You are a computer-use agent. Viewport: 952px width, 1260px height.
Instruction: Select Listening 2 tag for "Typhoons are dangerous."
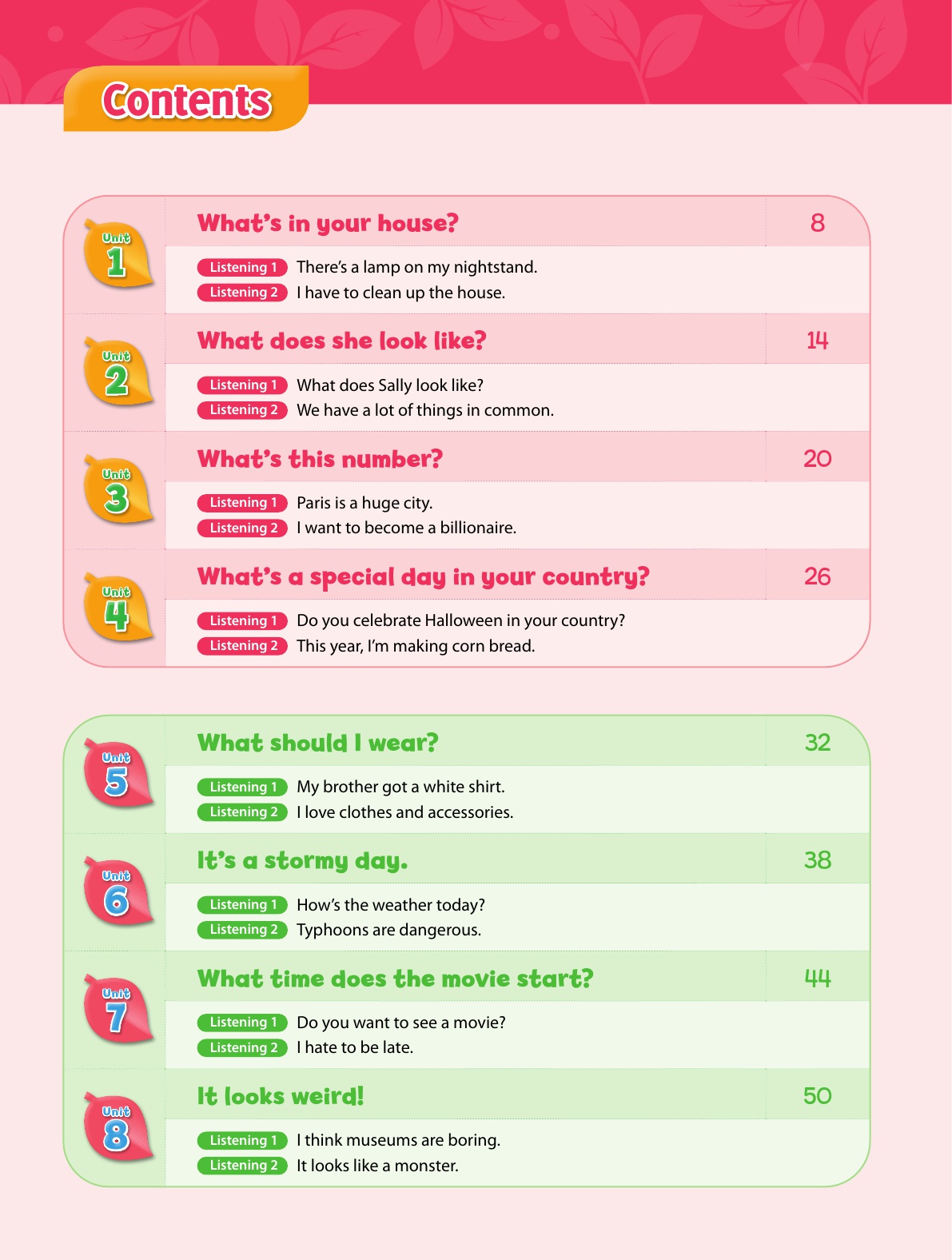(242, 930)
